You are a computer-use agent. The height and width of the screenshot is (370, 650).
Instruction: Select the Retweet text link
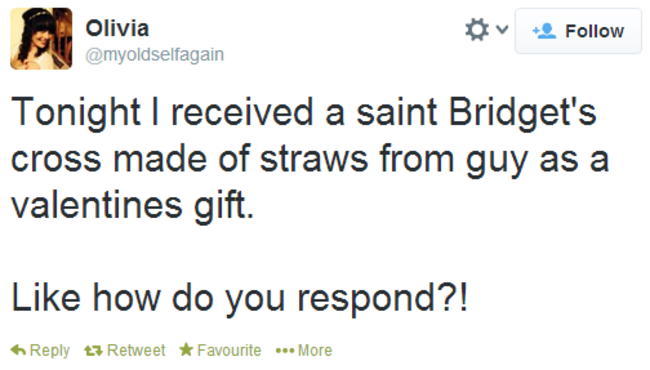tap(136, 351)
